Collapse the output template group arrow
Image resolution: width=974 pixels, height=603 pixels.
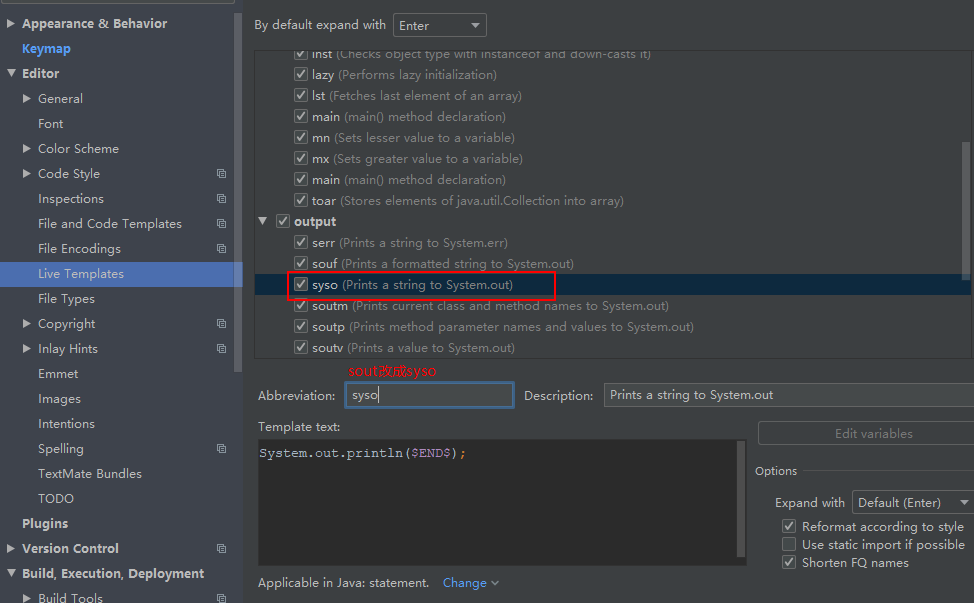(x=263, y=221)
